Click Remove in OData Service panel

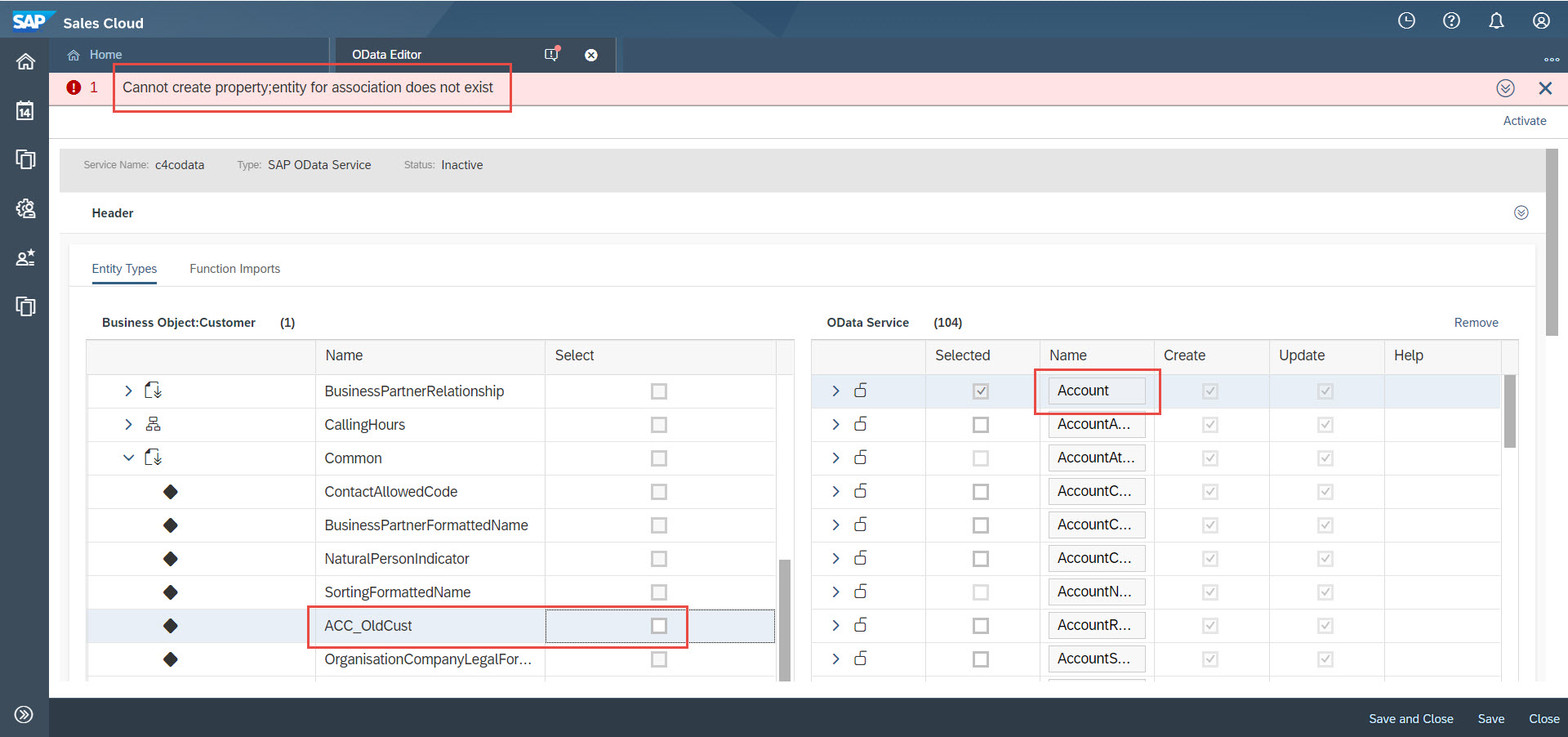(1476, 323)
